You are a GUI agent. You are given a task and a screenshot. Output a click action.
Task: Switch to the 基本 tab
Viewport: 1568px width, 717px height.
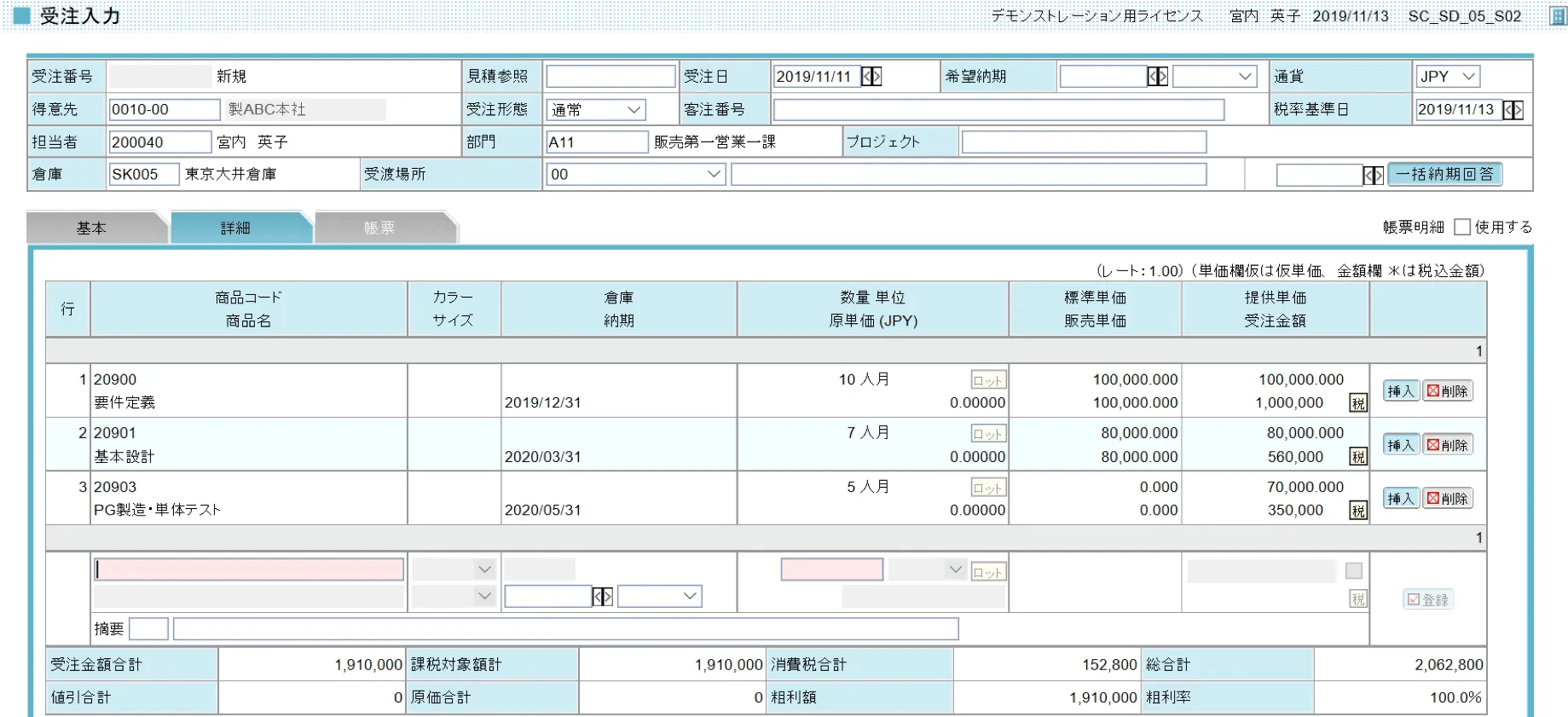(92, 228)
